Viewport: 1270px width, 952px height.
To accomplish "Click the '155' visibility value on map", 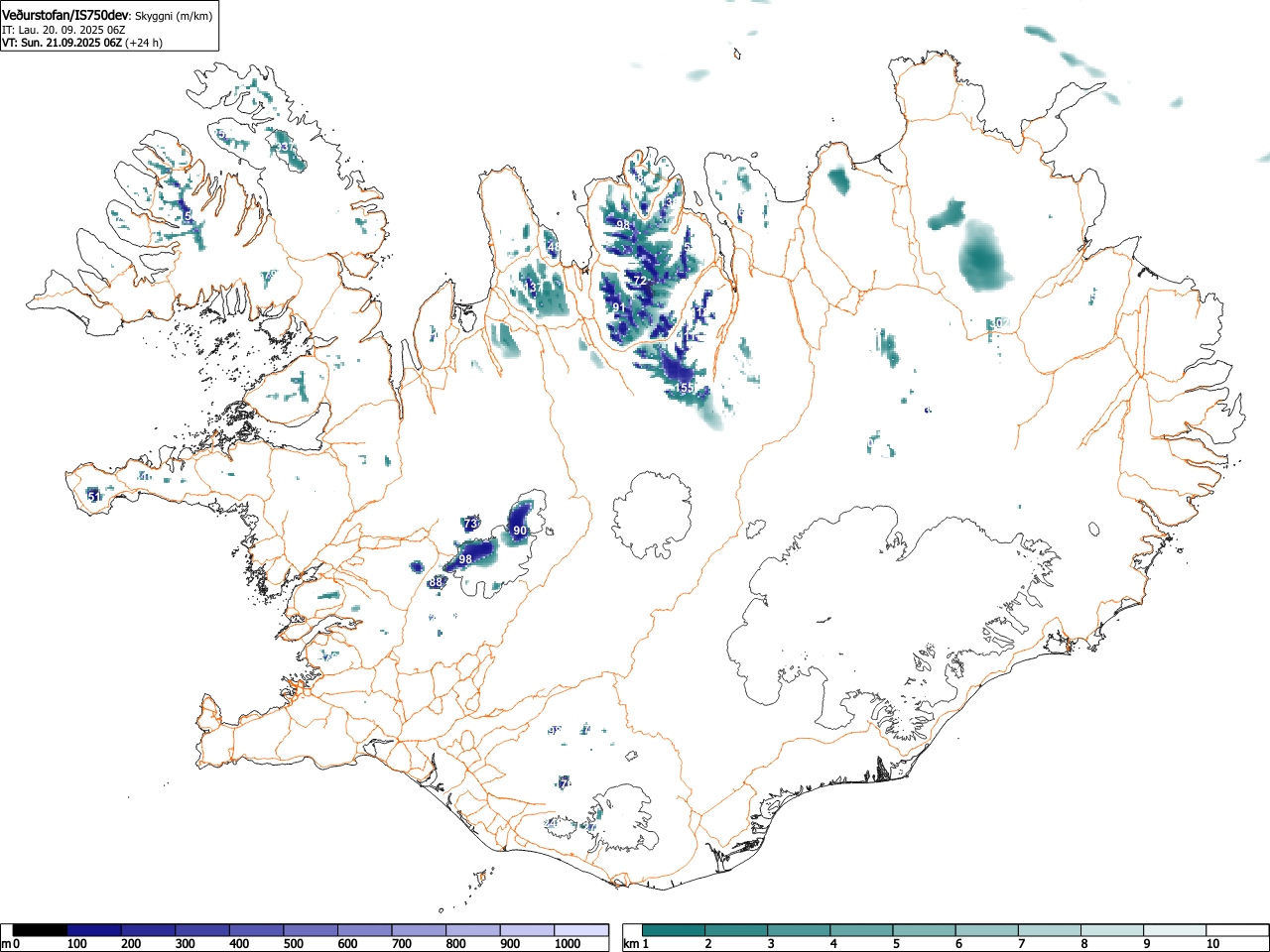I will click(685, 388).
